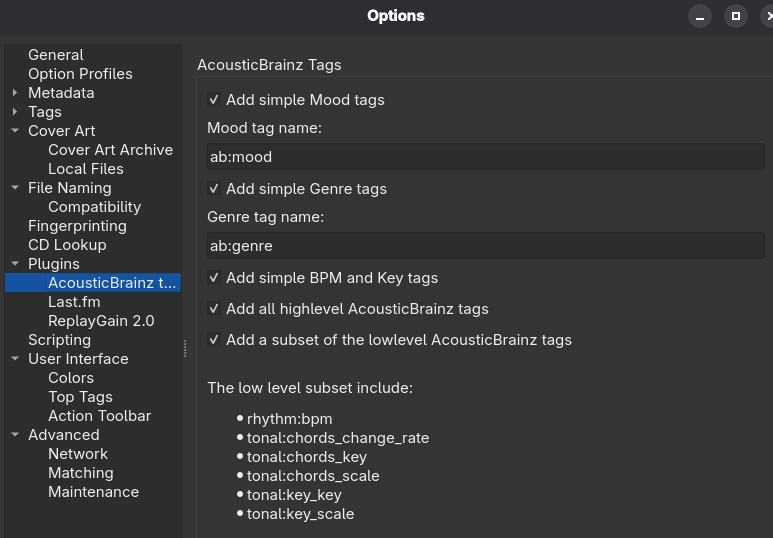
Task: Collapse the Cover Art section arrow
Action: 15,131
